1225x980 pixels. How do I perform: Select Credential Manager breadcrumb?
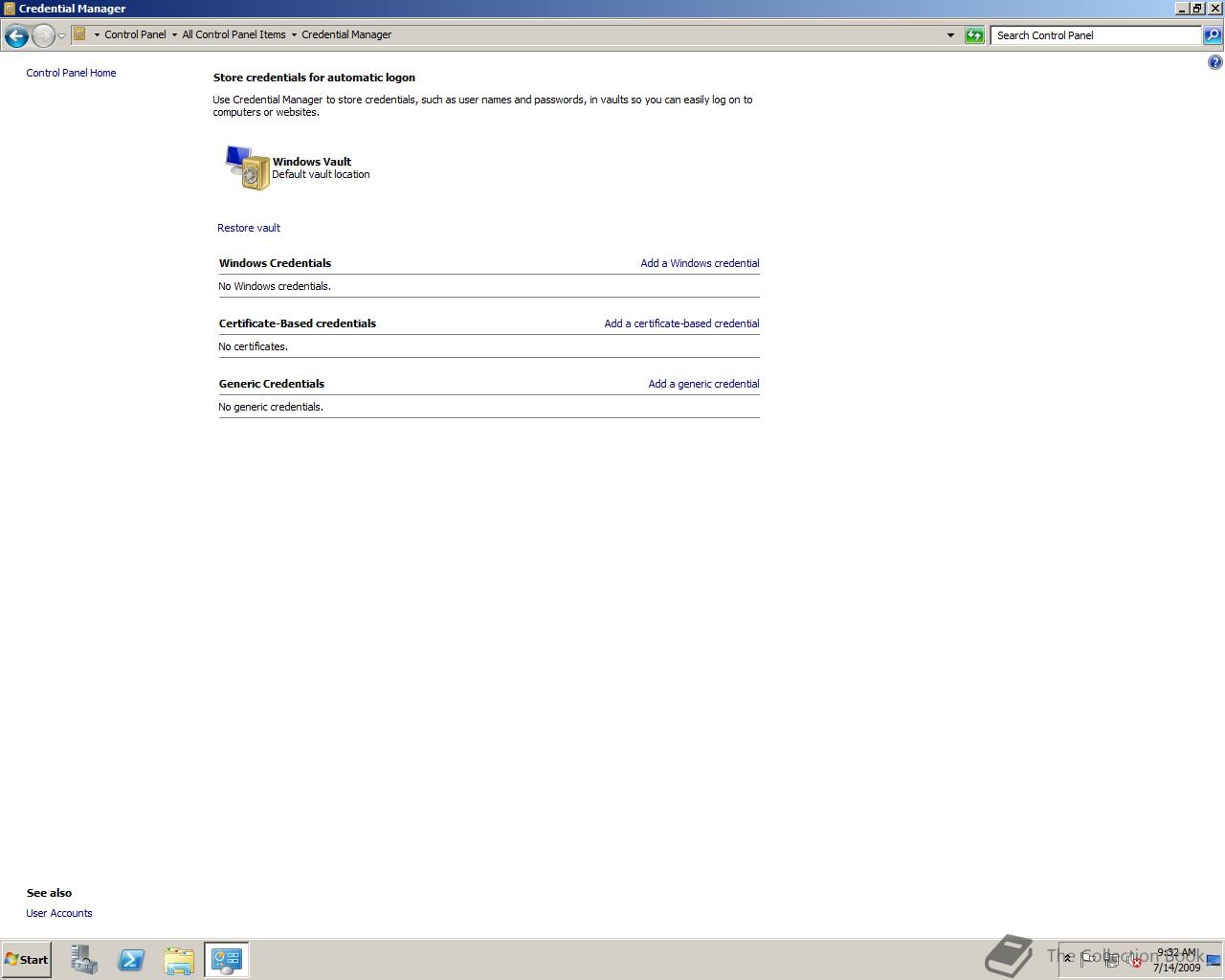coord(346,34)
